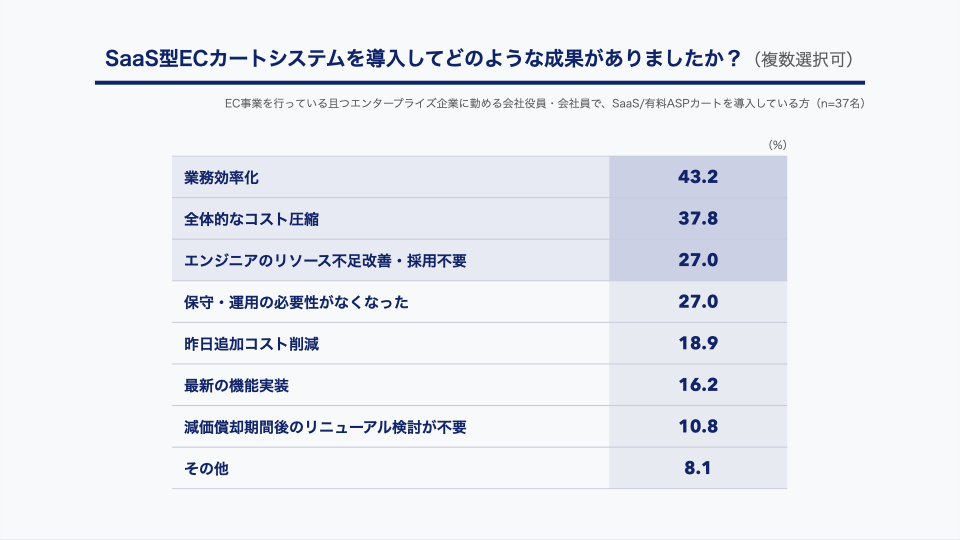This screenshot has height=540, width=960.
Task: Click the 全体的なコスト圧縮 row label
Action: (251, 219)
